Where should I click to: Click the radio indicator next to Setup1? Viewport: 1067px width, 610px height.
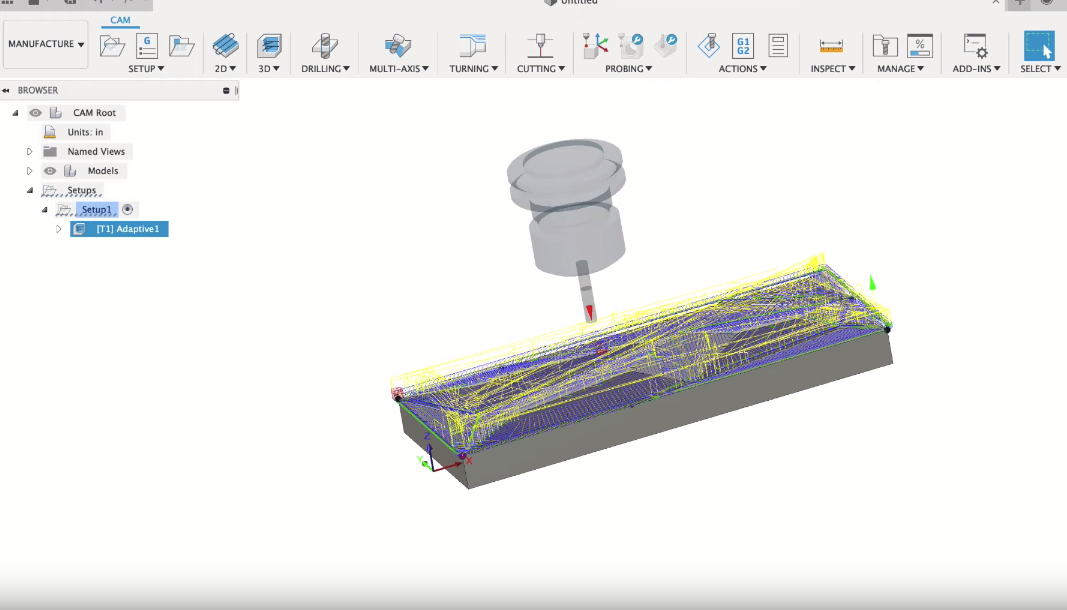(127, 209)
